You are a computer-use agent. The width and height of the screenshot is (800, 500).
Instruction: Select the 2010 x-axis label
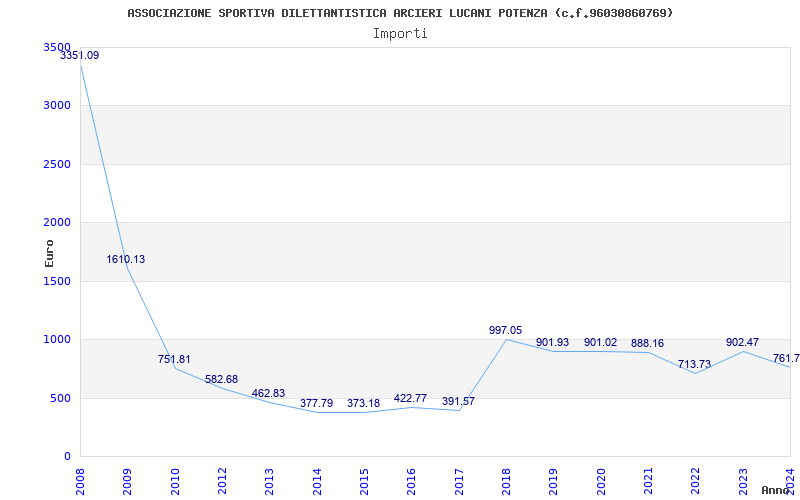[x=175, y=482]
